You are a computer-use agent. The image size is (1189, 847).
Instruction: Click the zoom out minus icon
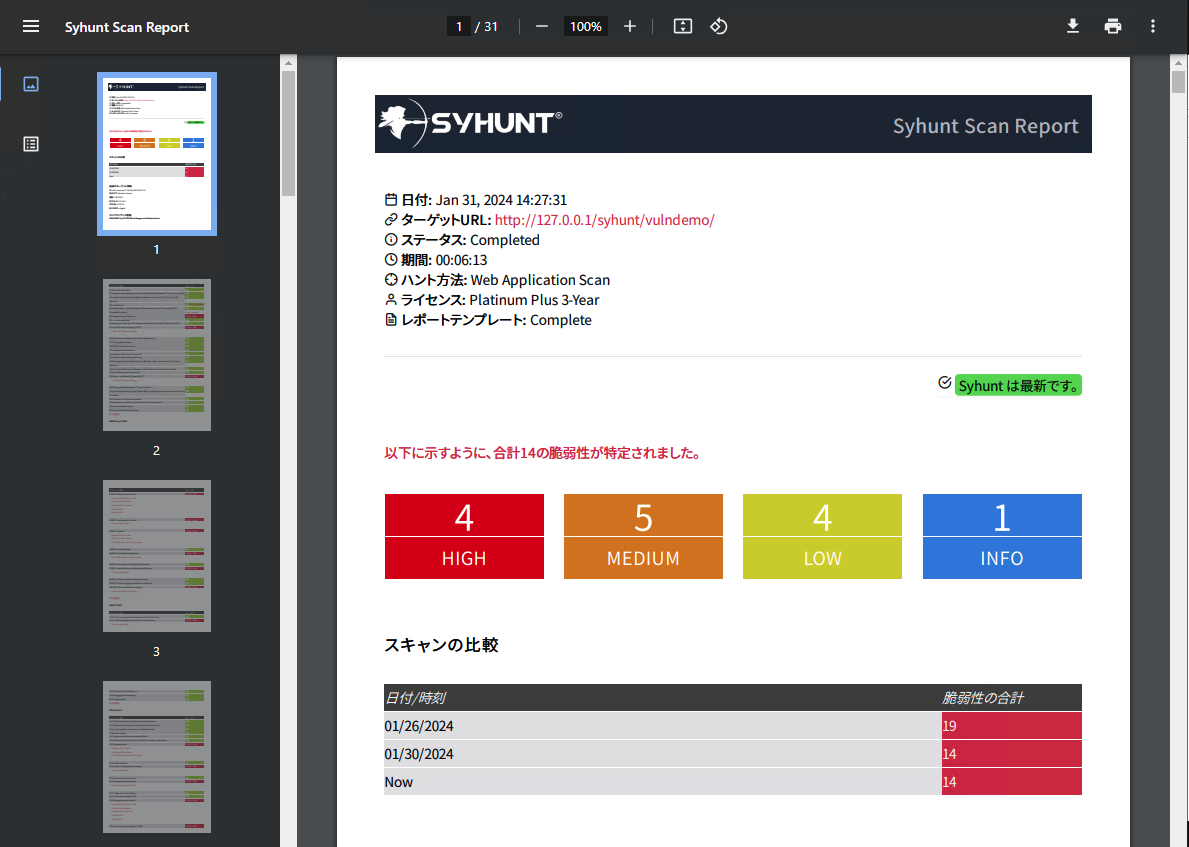coord(541,27)
